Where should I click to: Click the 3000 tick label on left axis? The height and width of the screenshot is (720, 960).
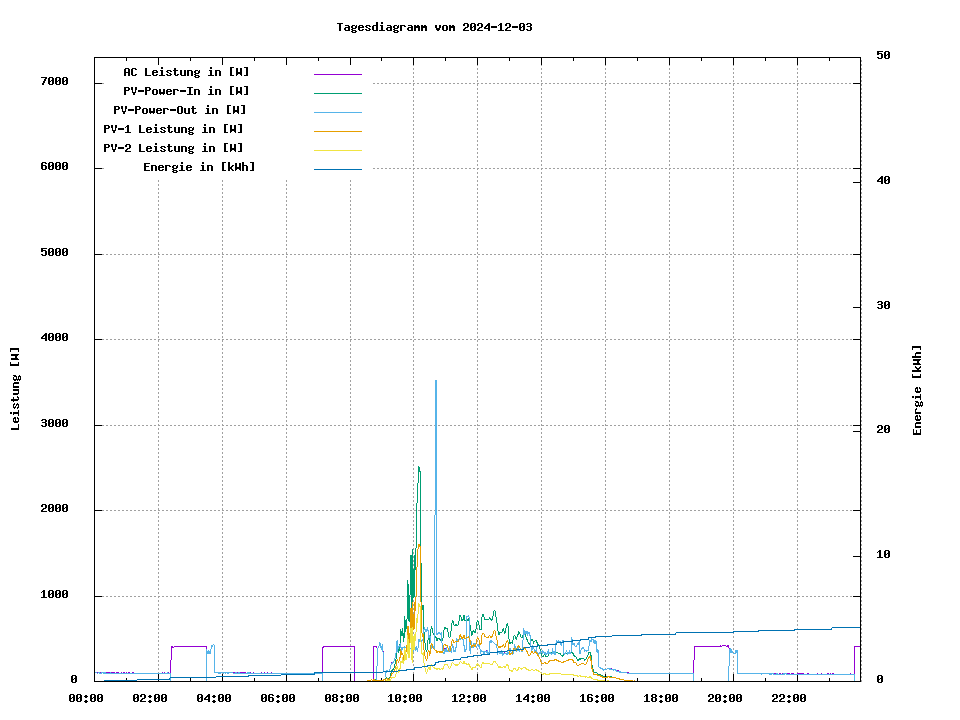point(54,424)
